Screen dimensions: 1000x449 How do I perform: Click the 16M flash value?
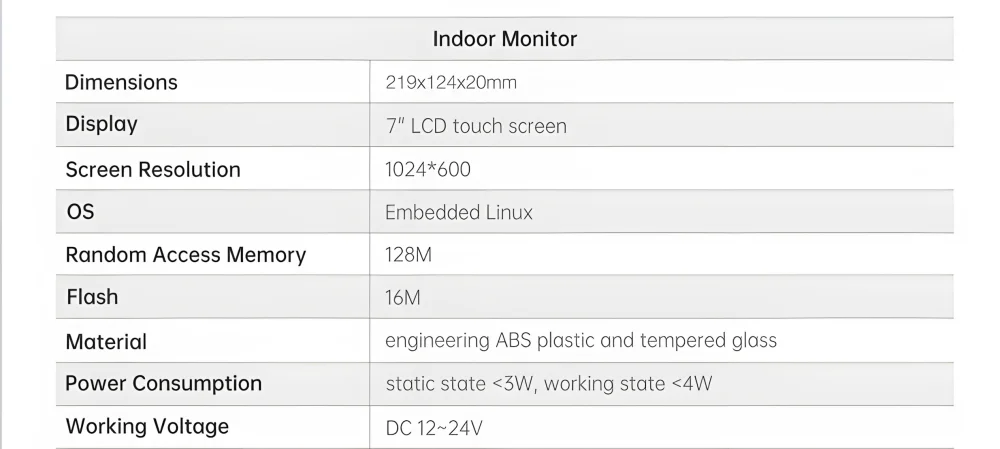point(403,298)
